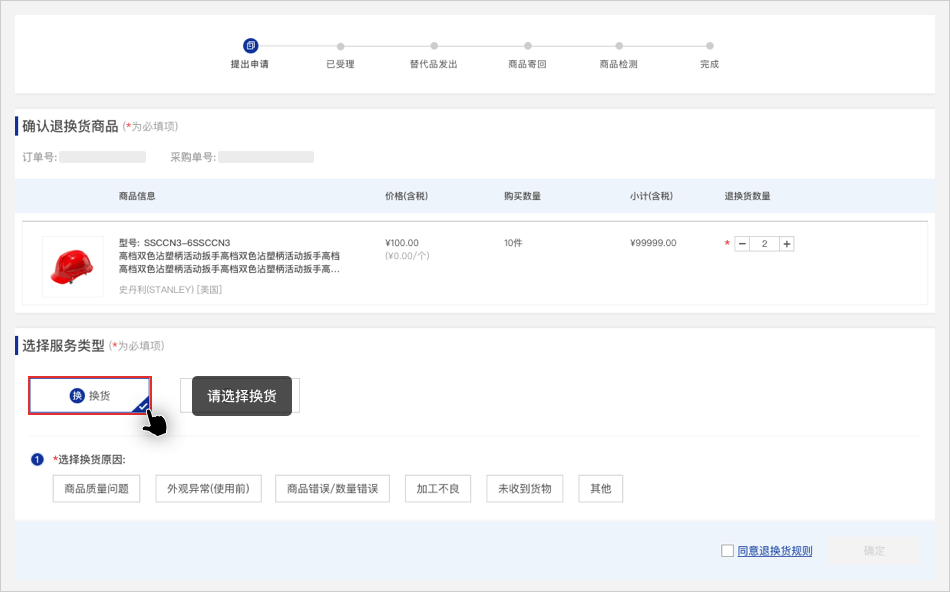The image size is (950, 592).
Task: Select 商品错误/数量错误 reason
Action: point(332,489)
